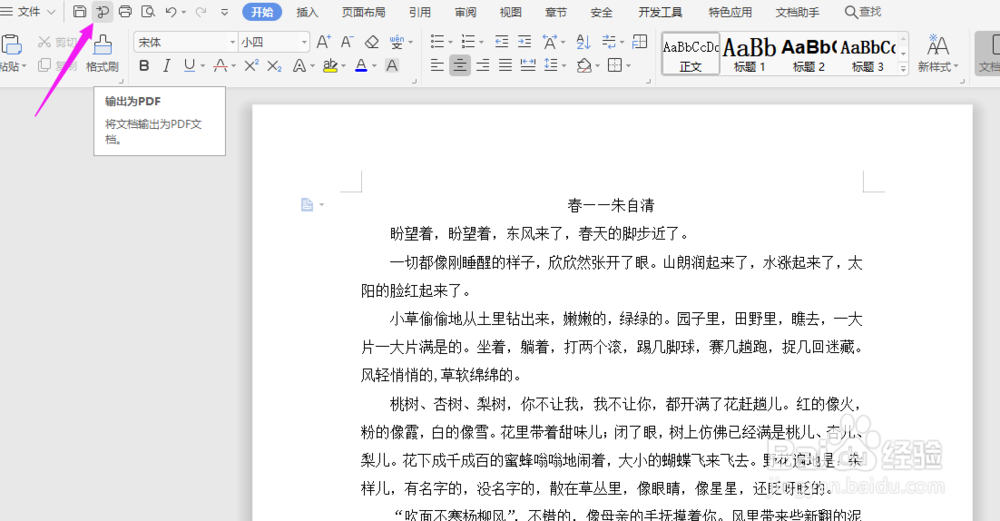Click the numbered list icon
This screenshot has height=521, width=1000.
[x=468, y=42]
